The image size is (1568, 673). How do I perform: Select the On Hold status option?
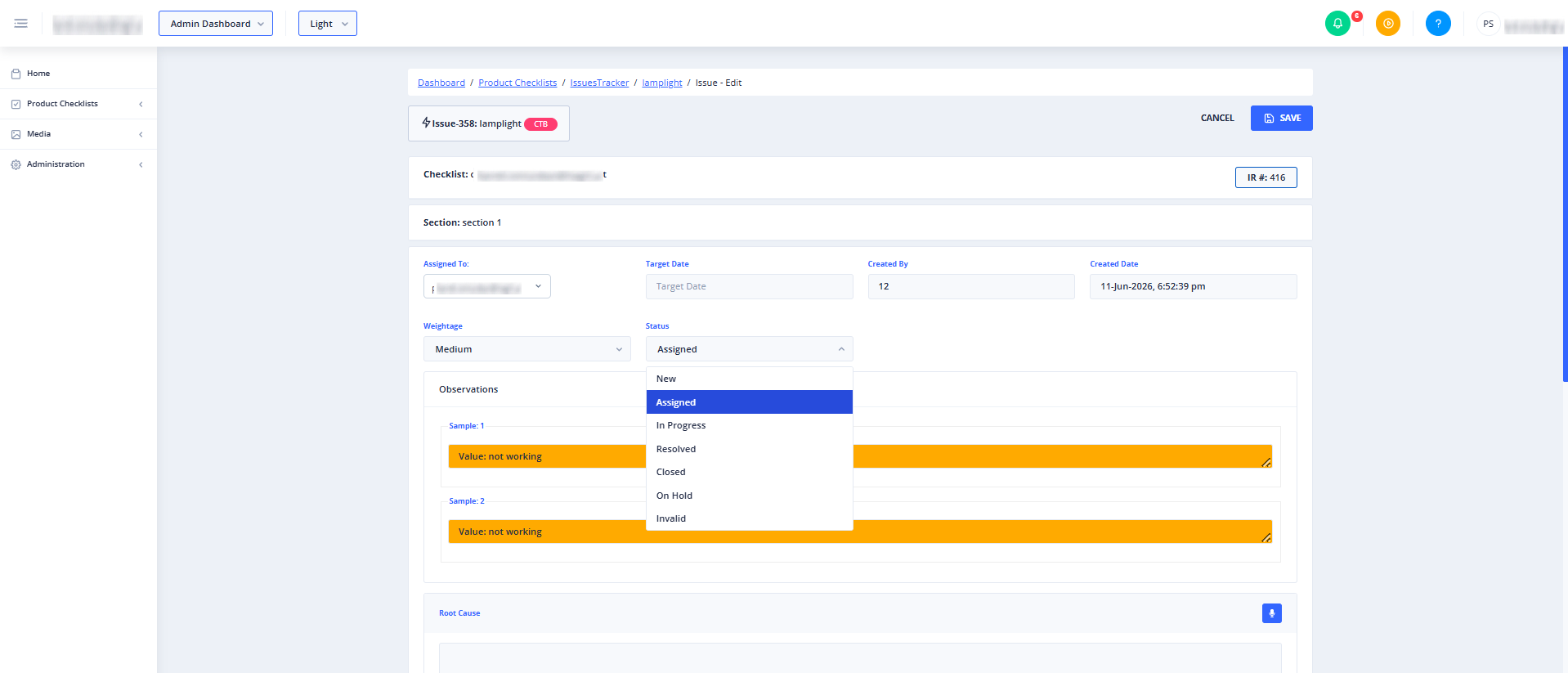click(750, 496)
